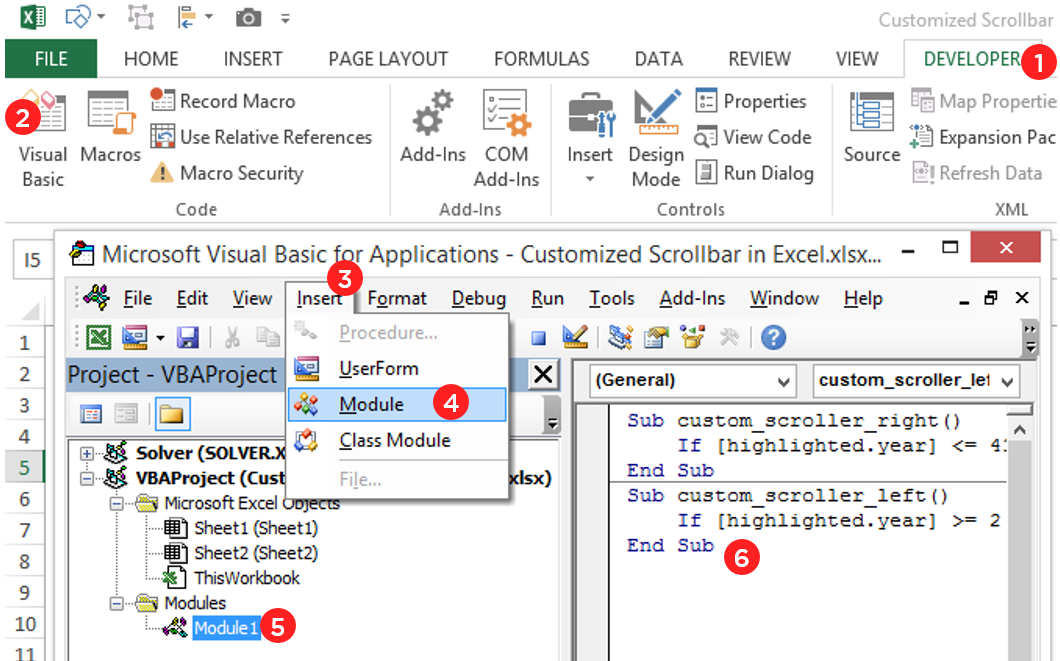Close the Project - VBAProject pane
Image resolution: width=1060 pixels, height=661 pixels.
(543, 374)
